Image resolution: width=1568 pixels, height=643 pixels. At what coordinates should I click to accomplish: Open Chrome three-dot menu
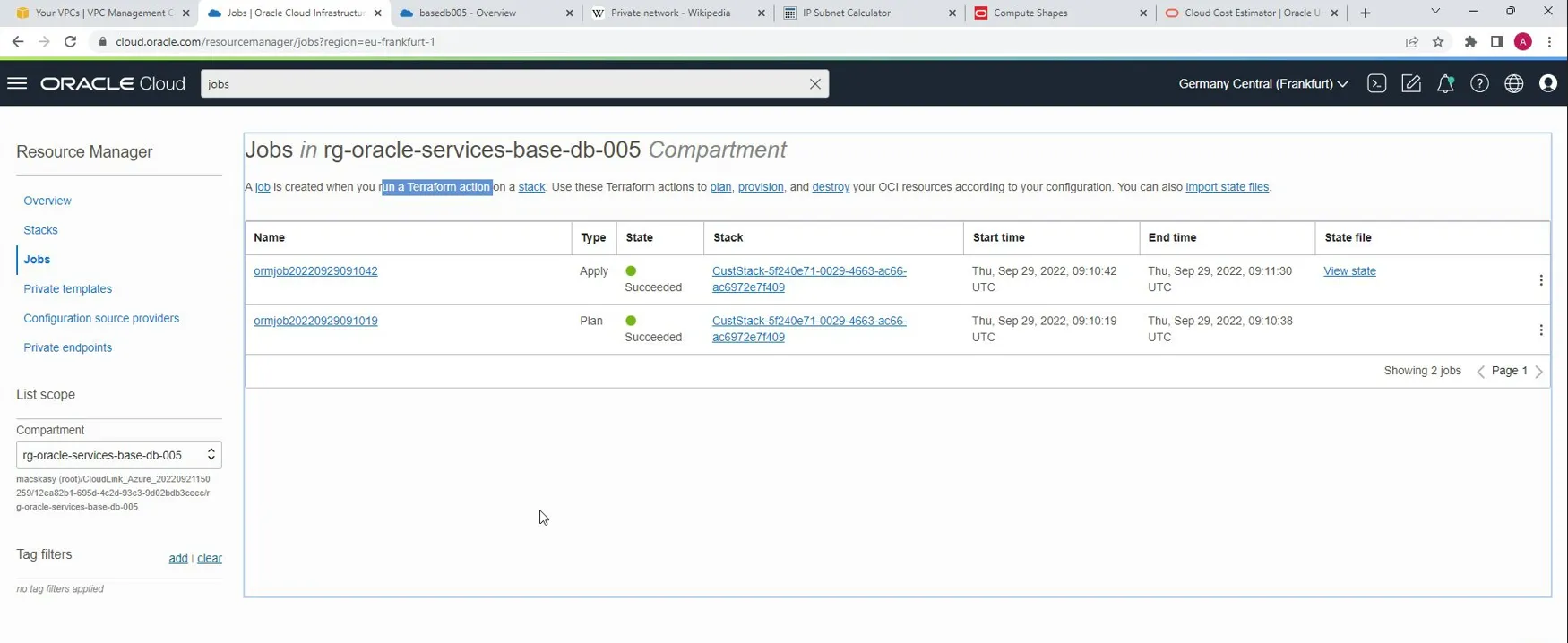1549,42
